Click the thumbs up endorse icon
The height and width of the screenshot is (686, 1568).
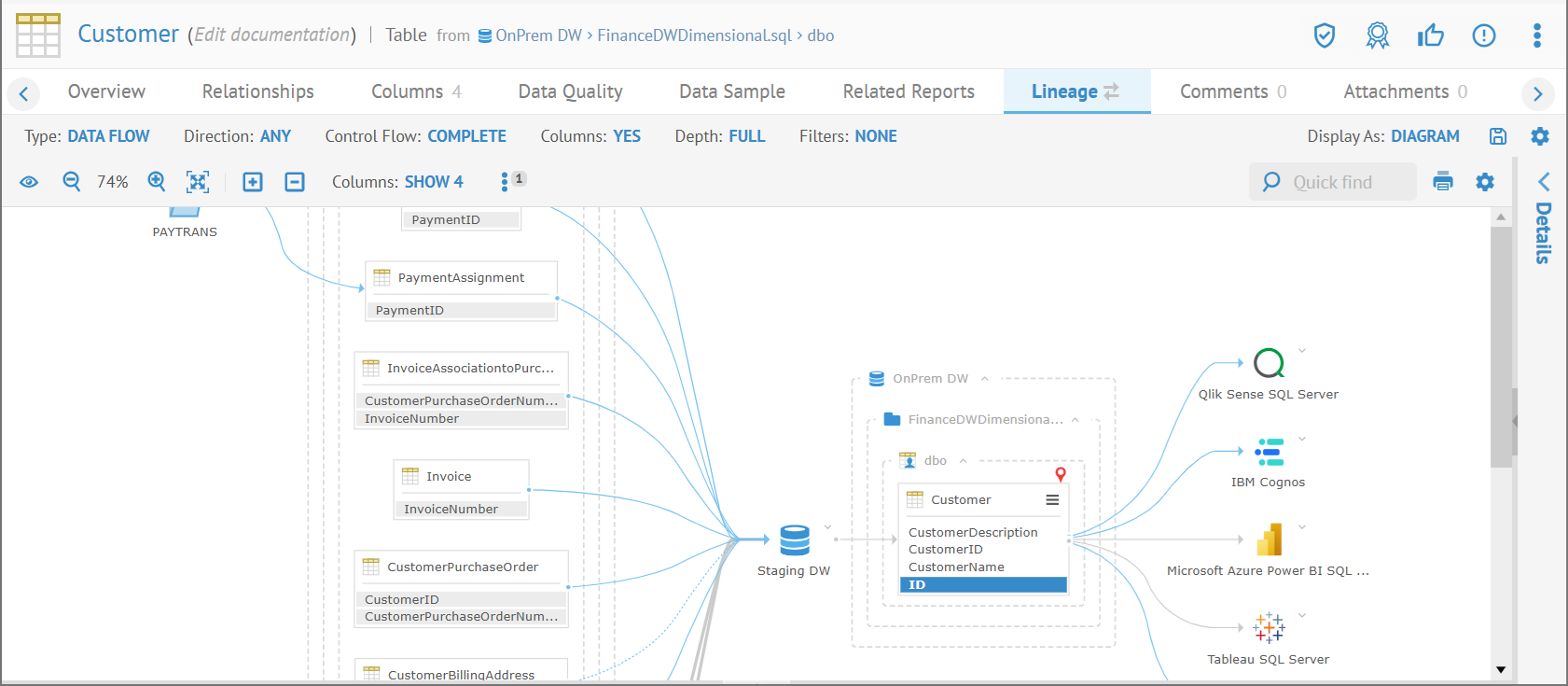[1430, 35]
